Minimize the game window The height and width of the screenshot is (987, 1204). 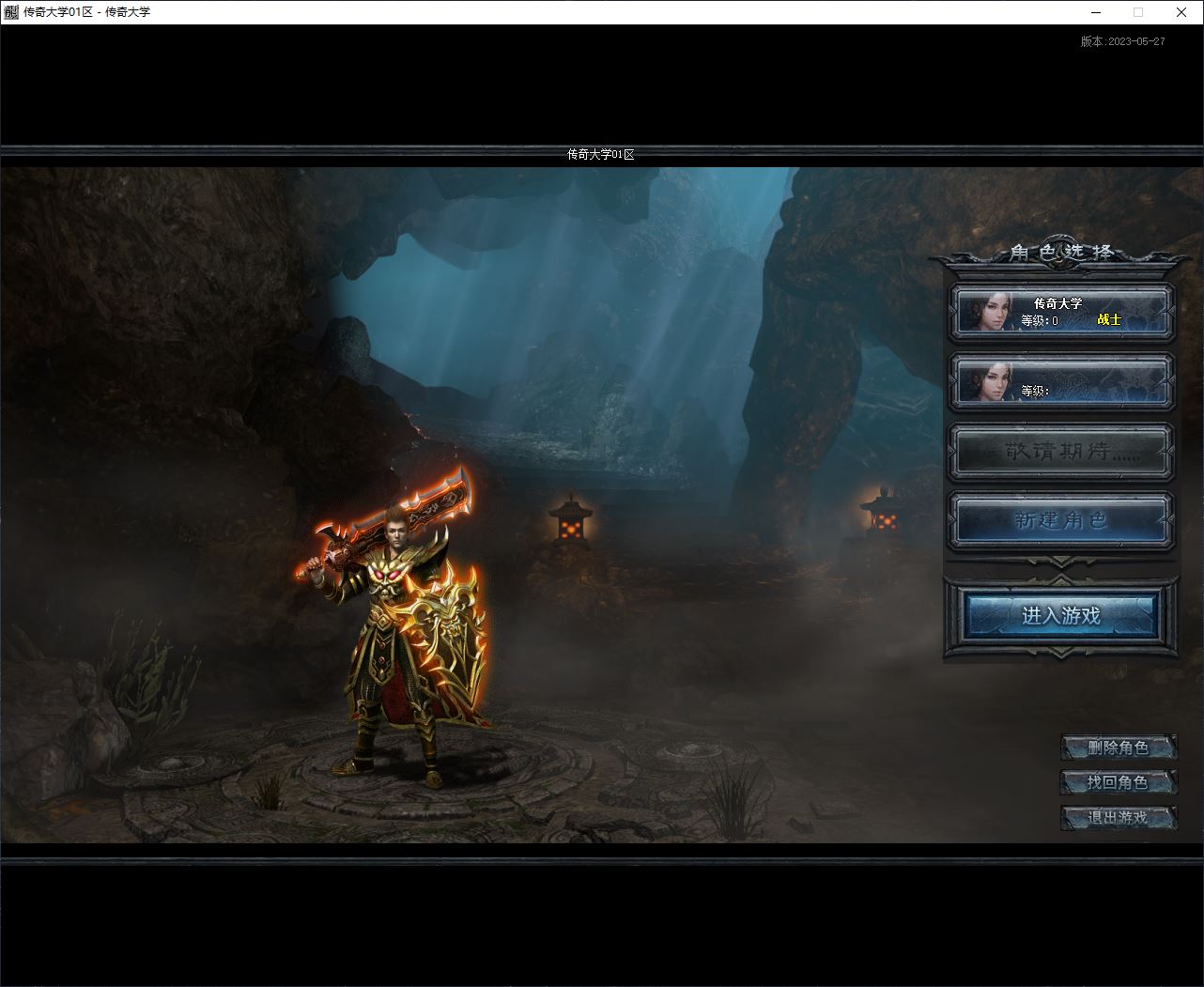tap(1096, 12)
